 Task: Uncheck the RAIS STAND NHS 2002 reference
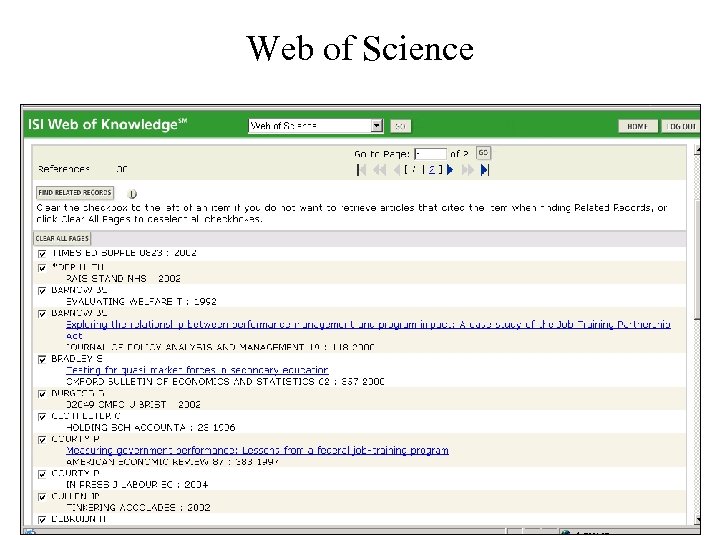pyautogui.click(x=42, y=268)
